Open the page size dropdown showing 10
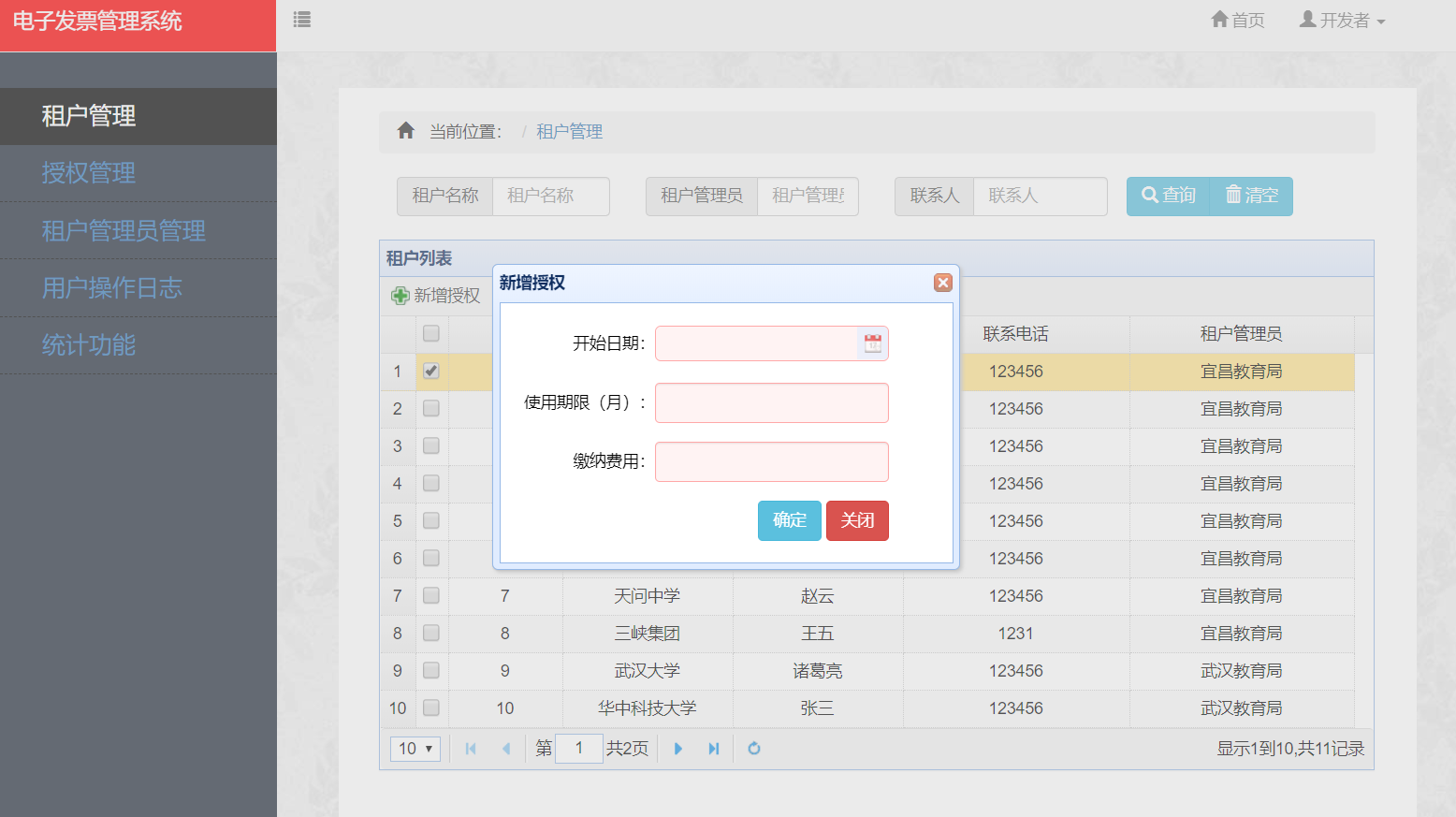 coord(415,749)
